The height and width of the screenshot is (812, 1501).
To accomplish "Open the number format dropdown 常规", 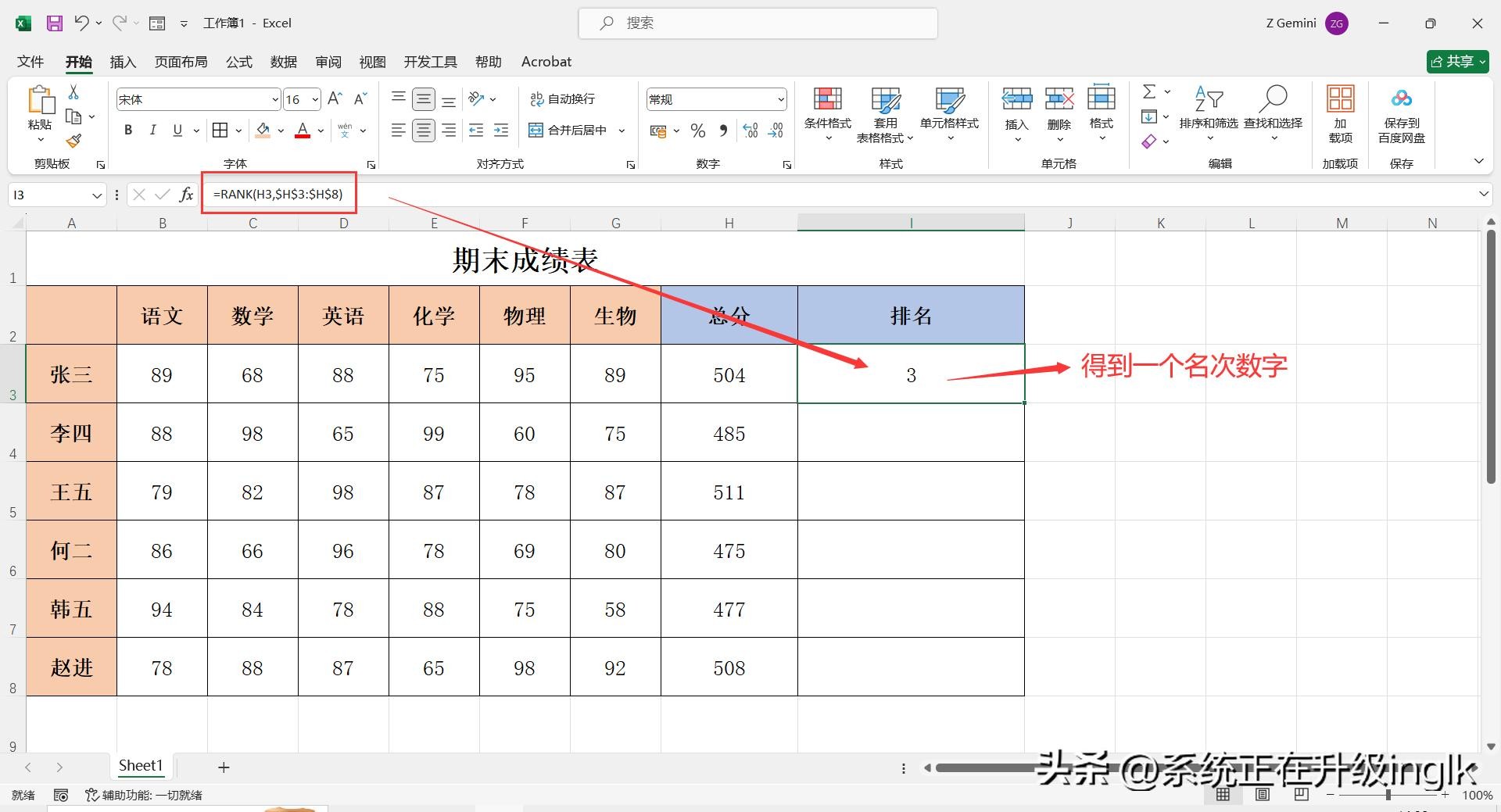I will pos(780,99).
